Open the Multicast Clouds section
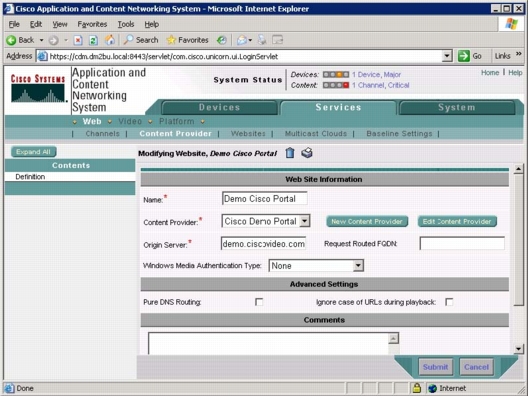530x398 pixels. tap(316, 134)
